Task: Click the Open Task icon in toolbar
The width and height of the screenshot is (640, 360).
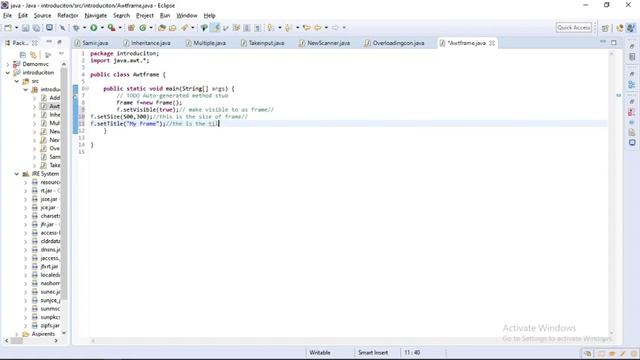Action: [x=173, y=28]
